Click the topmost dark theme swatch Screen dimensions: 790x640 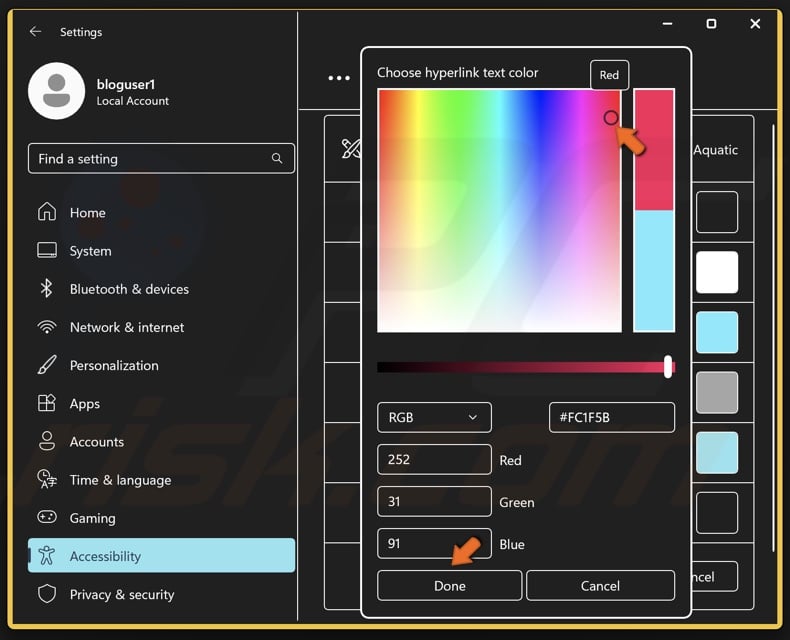click(717, 212)
